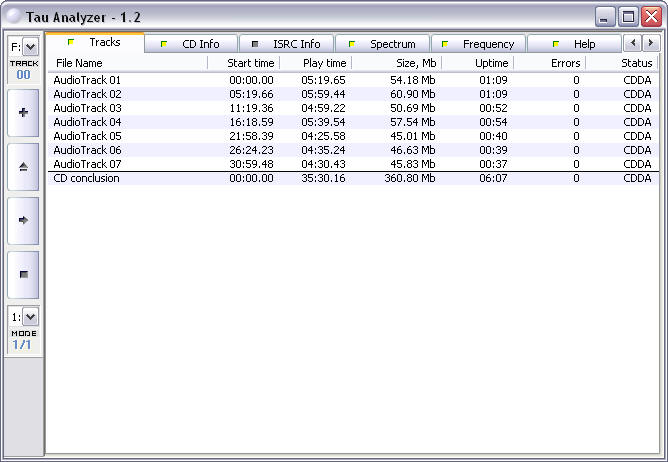Click the Errors column header
Viewport: 668px width, 462px height.
(550, 63)
